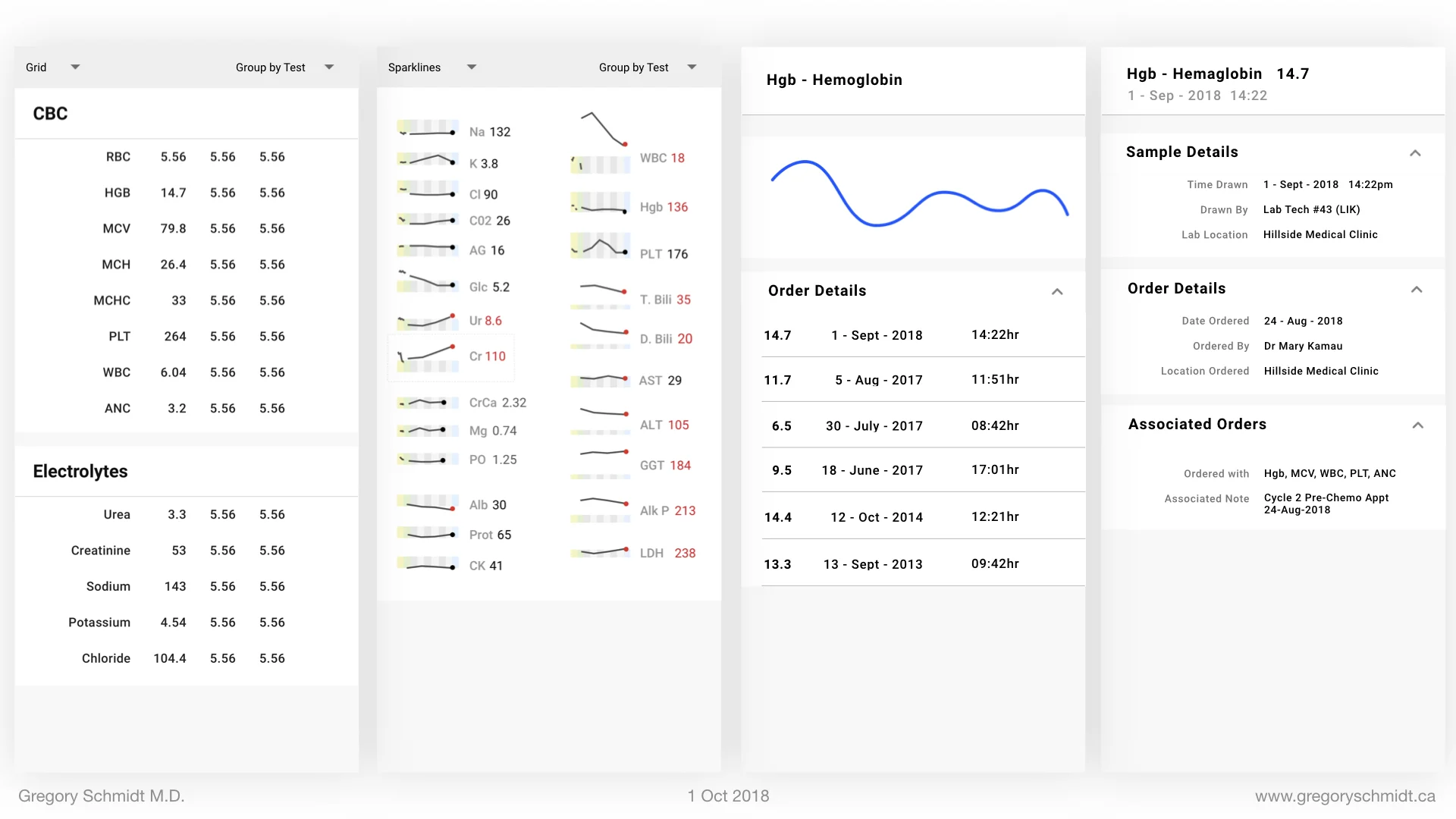Select the LDH 238 sparkline chart
The image size is (1456, 819).
tap(601, 551)
